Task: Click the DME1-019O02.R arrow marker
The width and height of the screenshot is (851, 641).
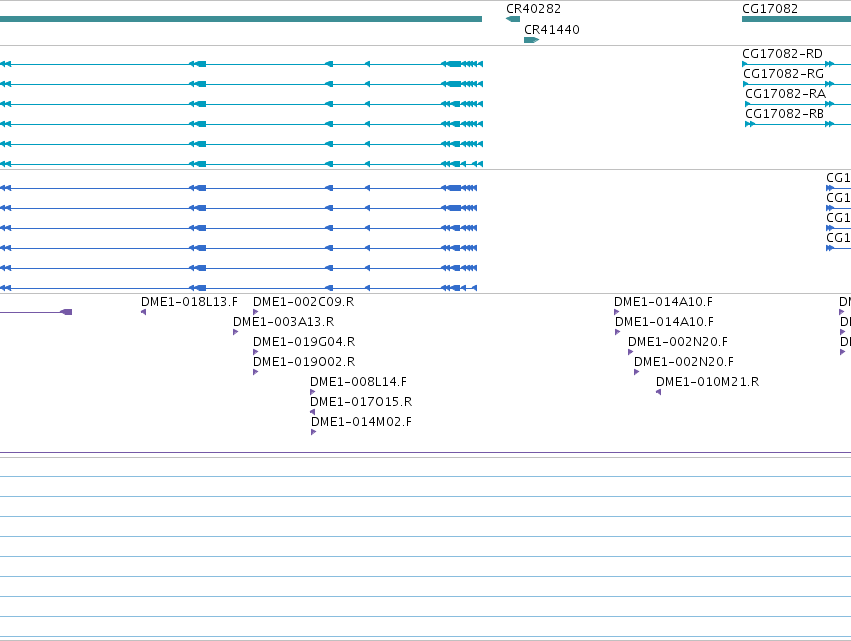Action: (256, 372)
